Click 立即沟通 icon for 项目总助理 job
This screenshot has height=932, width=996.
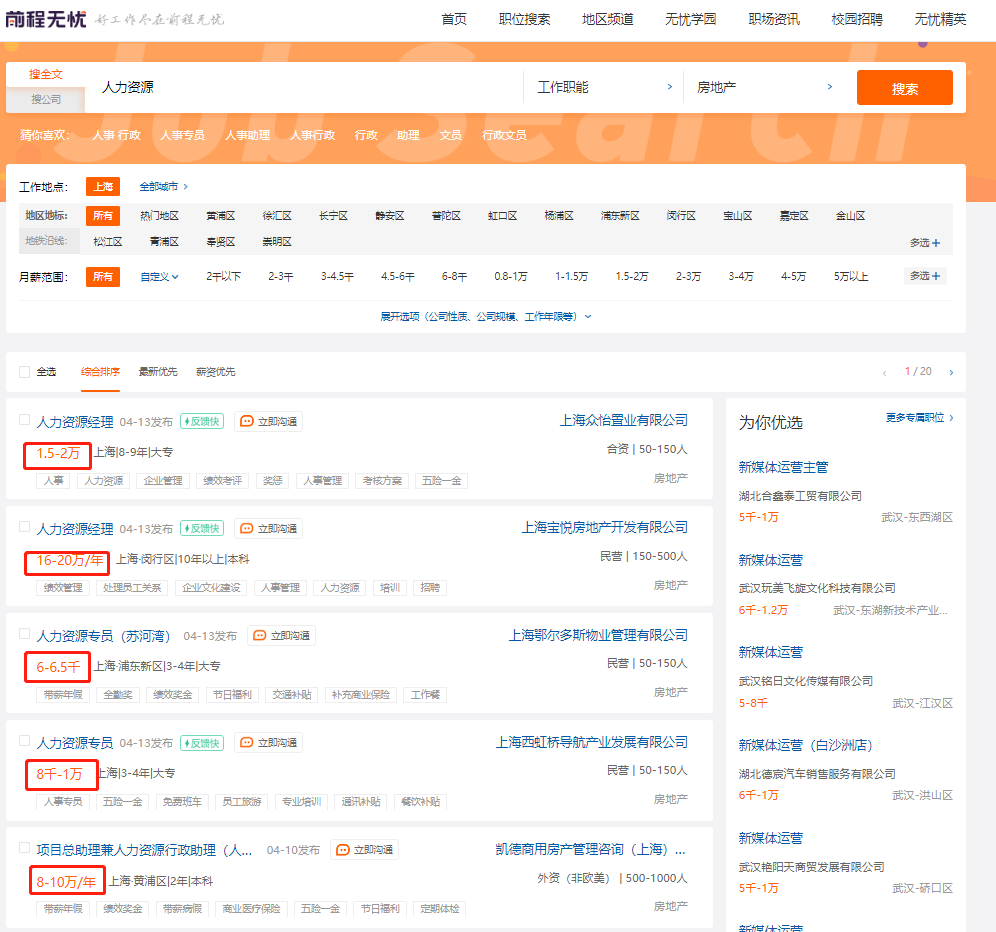pyautogui.click(x=343, y=850)
